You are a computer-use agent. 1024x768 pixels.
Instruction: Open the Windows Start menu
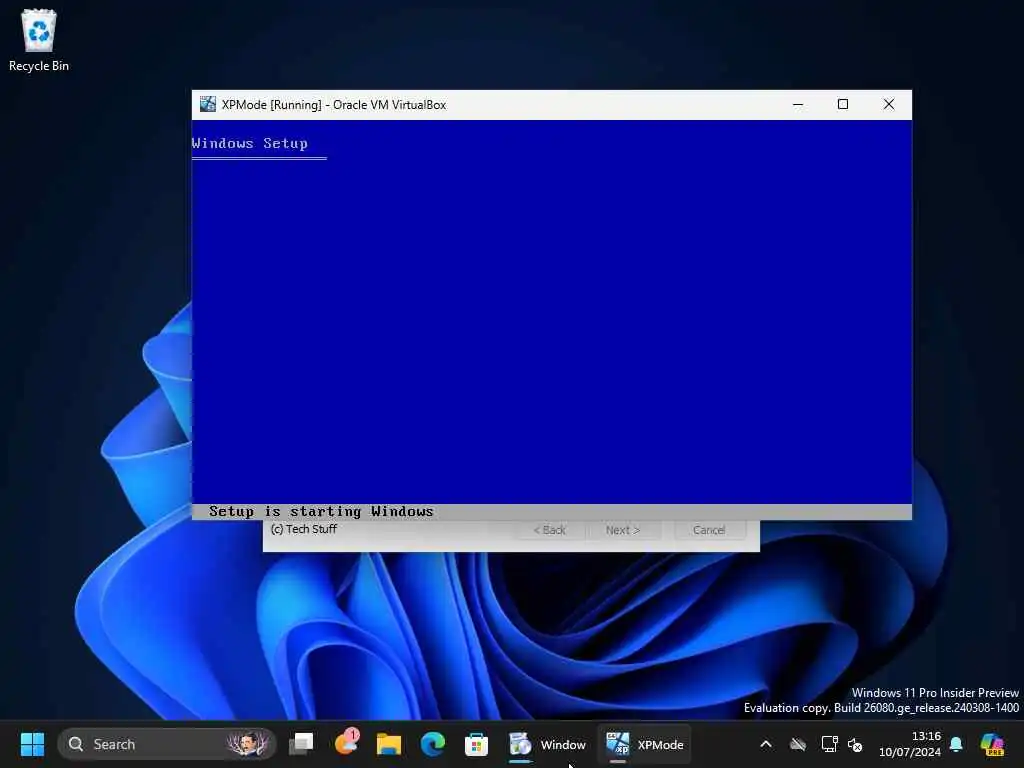tap(32, 744)
